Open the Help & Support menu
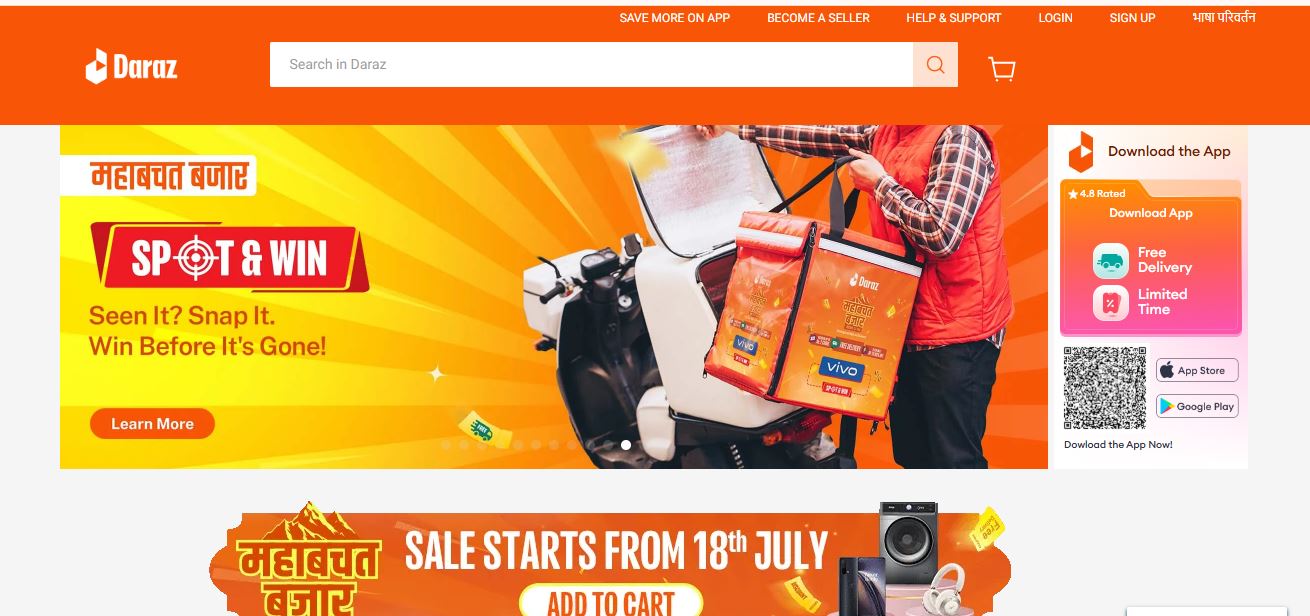Screen dimensions: 1310x616 [x=954, y=18]
